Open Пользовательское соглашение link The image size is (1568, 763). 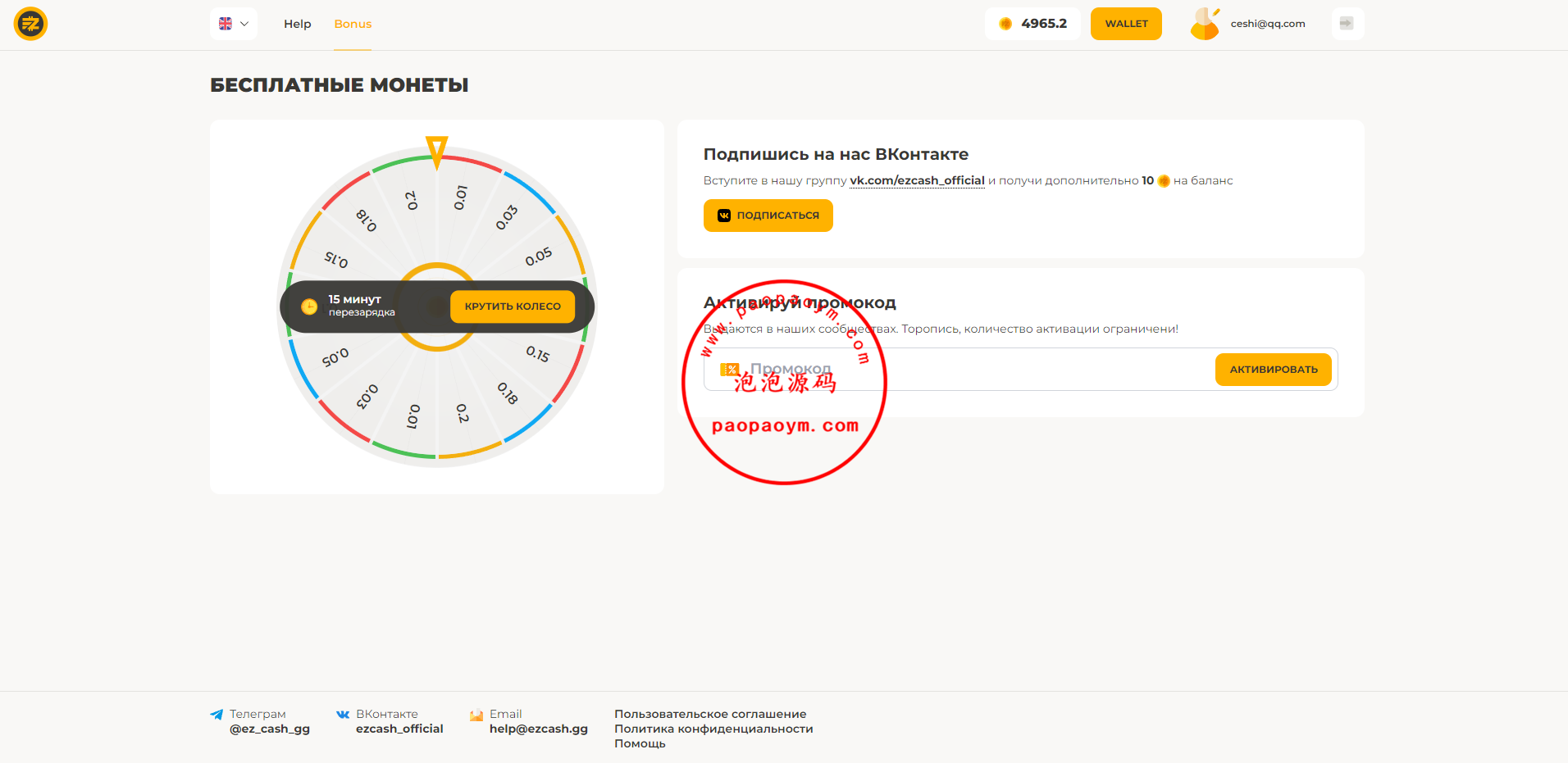coord(710,714)
